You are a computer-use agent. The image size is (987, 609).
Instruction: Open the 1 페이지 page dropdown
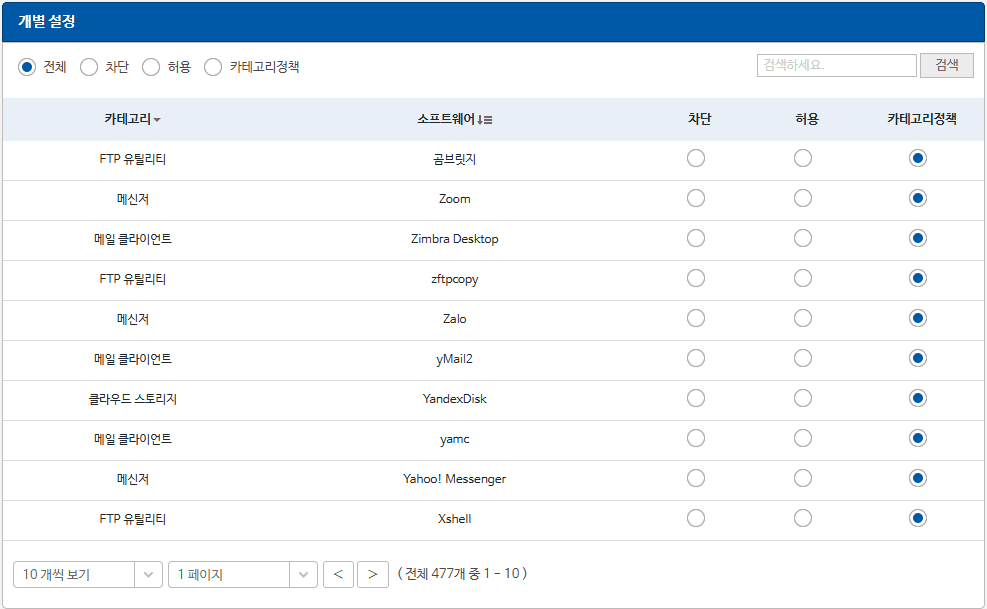click(x=243, y=574)
